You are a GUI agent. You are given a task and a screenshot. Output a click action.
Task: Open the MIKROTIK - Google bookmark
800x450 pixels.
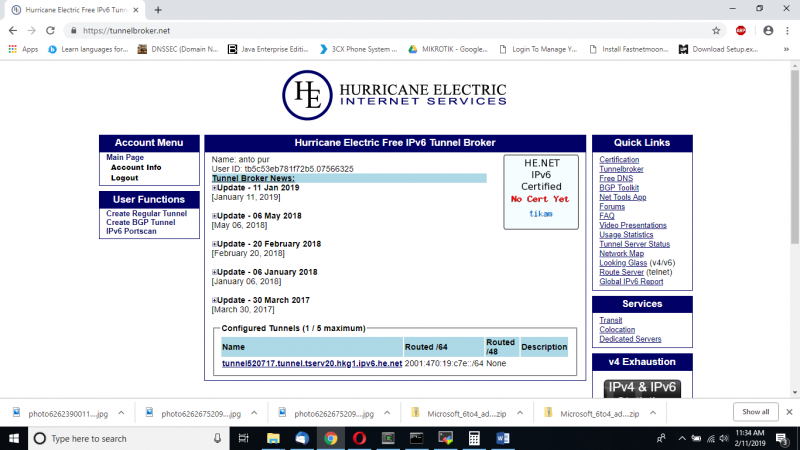click(x=448, y=49)
